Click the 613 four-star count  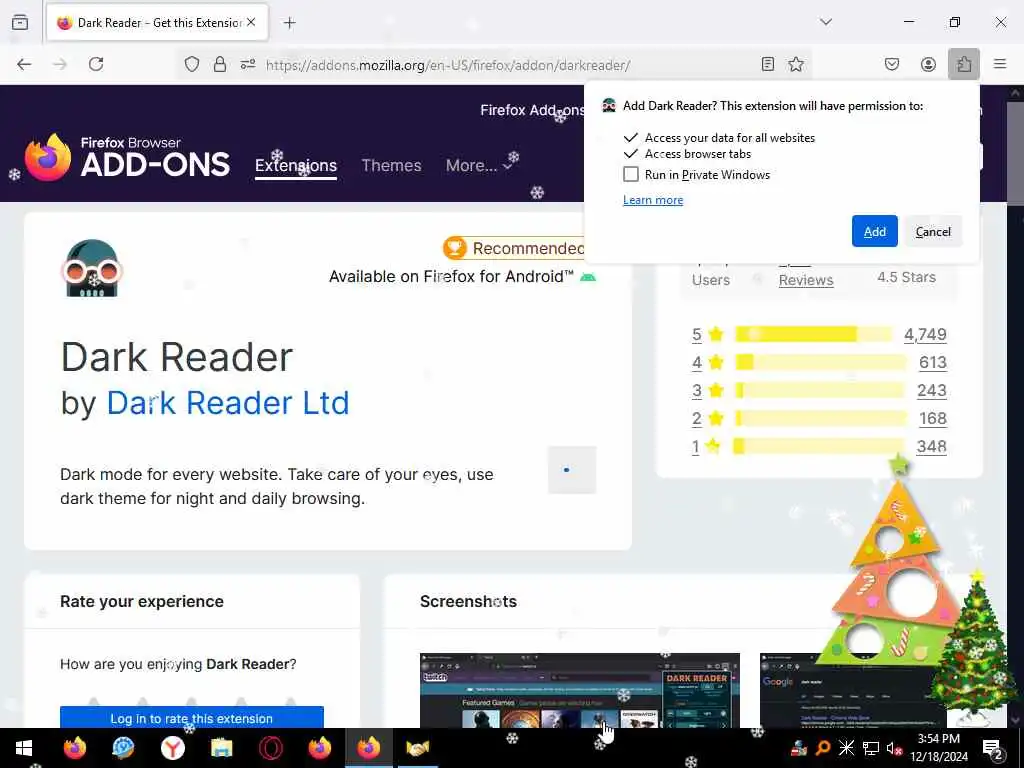(x=933, y=362)
